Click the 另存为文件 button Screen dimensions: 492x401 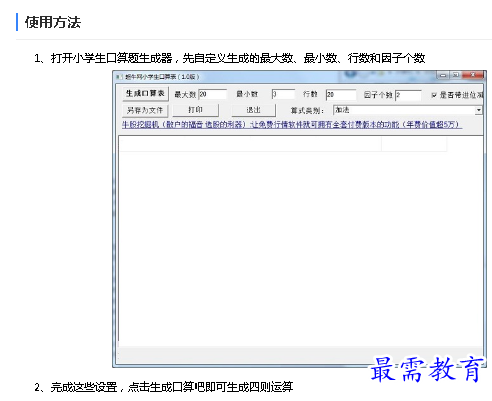point(145,110)
